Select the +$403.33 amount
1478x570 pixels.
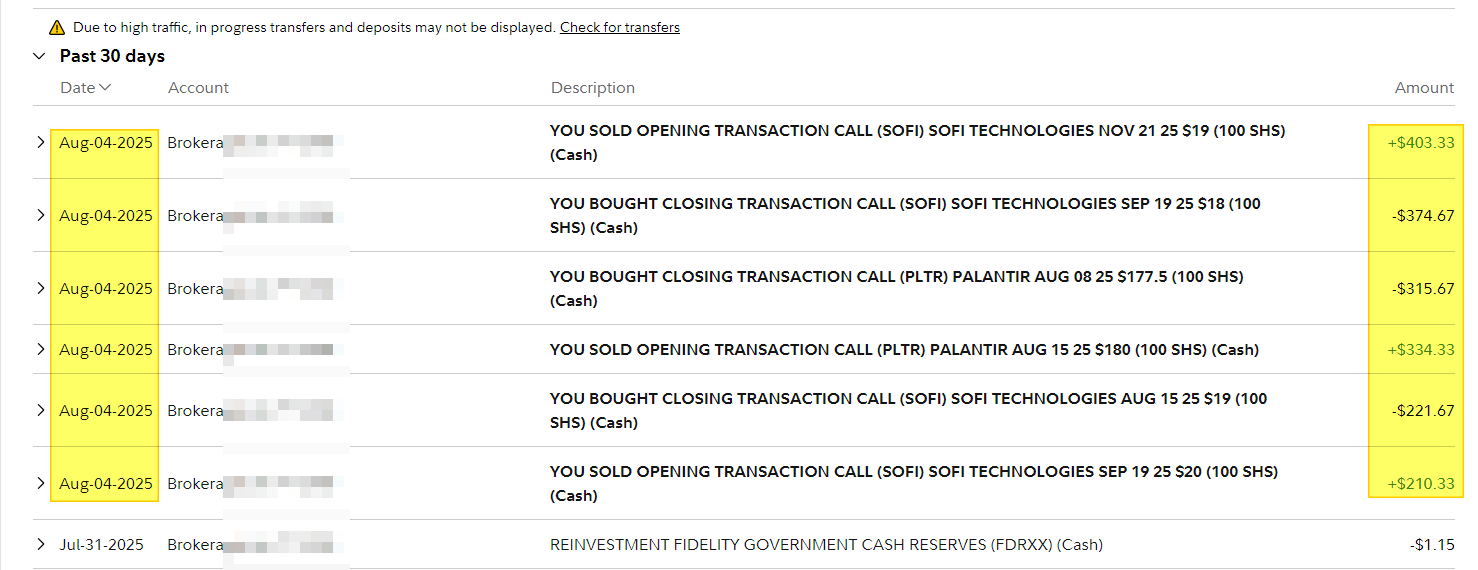[x=1421, y=143]
